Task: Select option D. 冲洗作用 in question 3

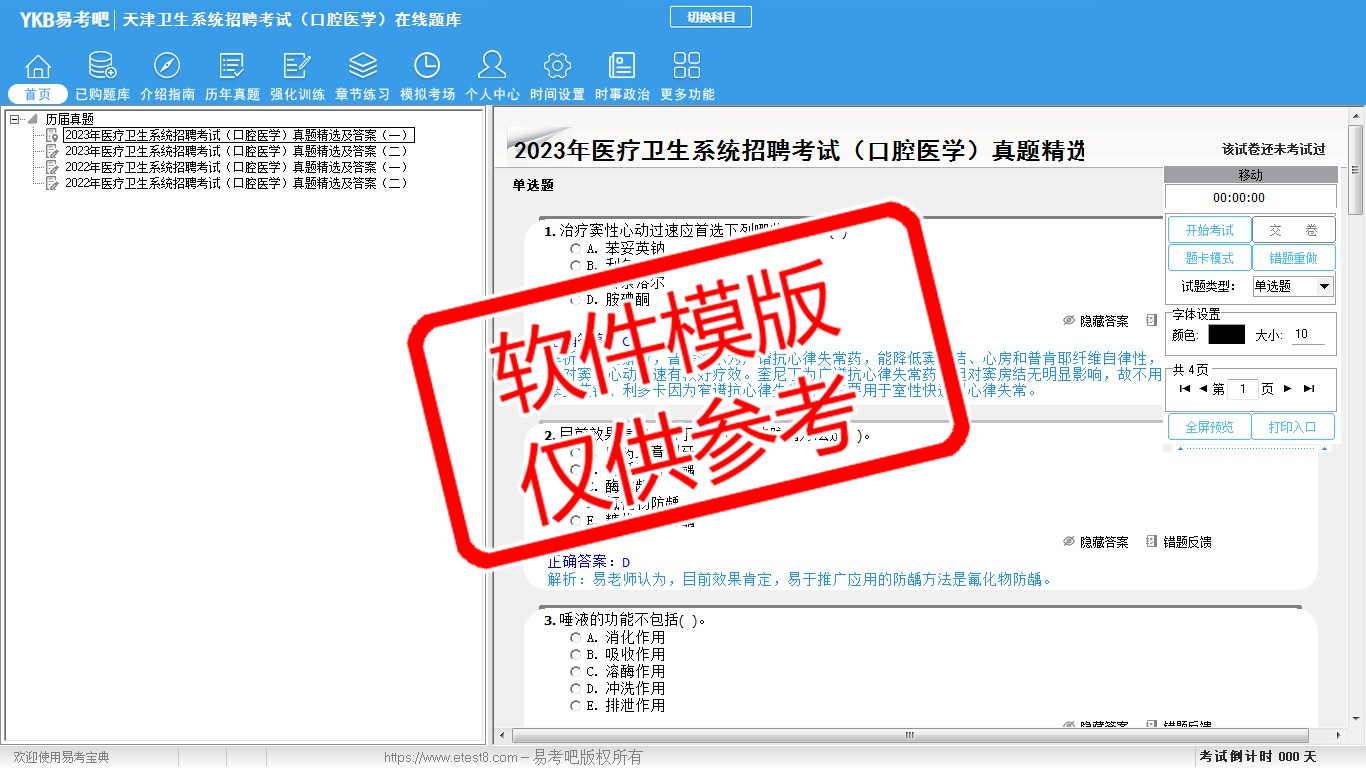Action: [575, 688]
